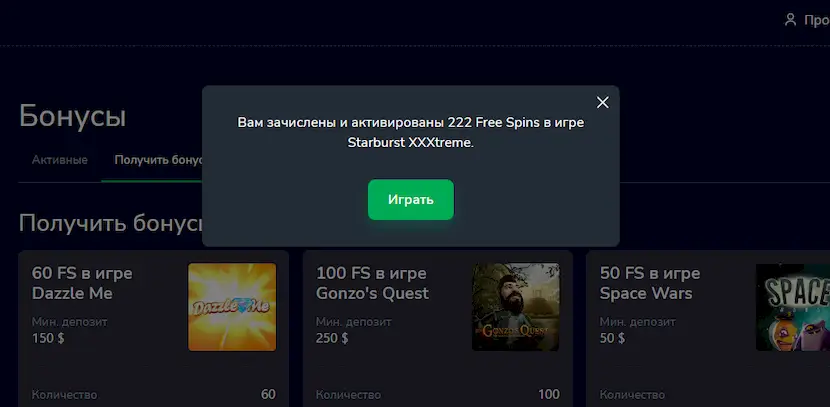Viewport: 830px width, 407px height.
Task: Click the Количество 100 row in Gonzo's Quest card
Action: point(438,395)
